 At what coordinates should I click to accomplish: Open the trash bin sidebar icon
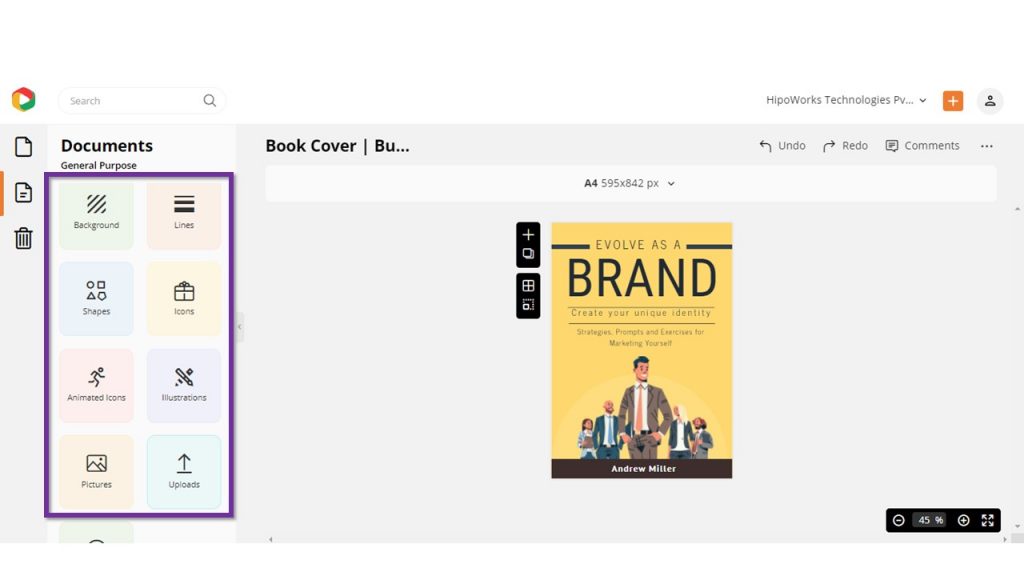pos(24,238)
